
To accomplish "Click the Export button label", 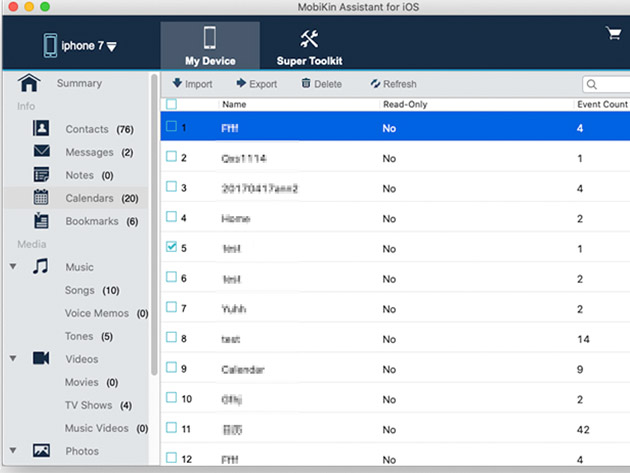I will 263,84.
